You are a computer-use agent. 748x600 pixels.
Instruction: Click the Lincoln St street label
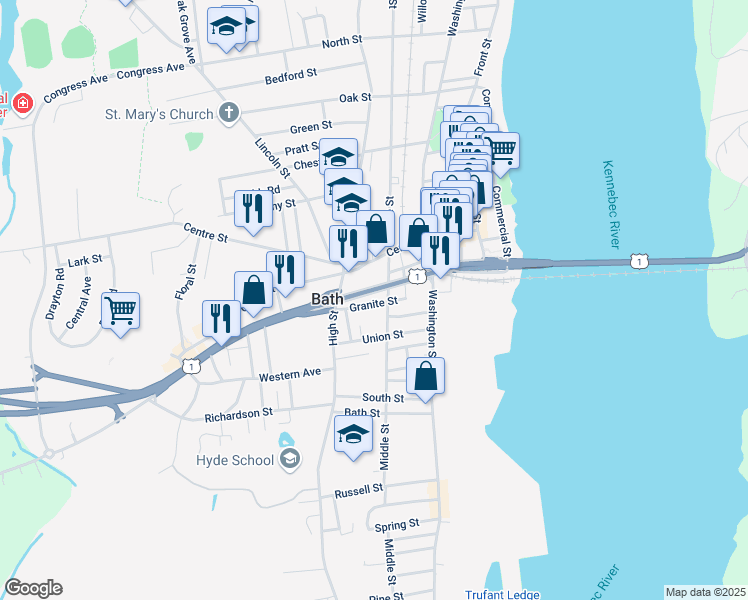point(272,158)
